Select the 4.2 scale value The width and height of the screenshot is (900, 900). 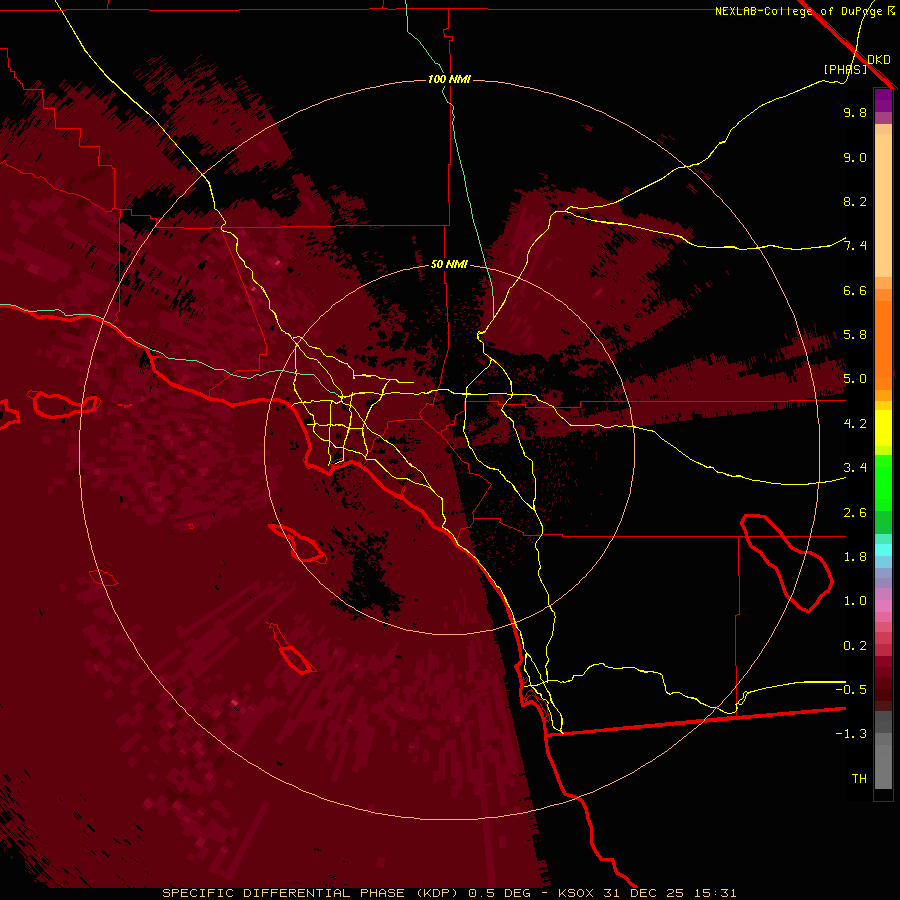click(x=855, y=424)
